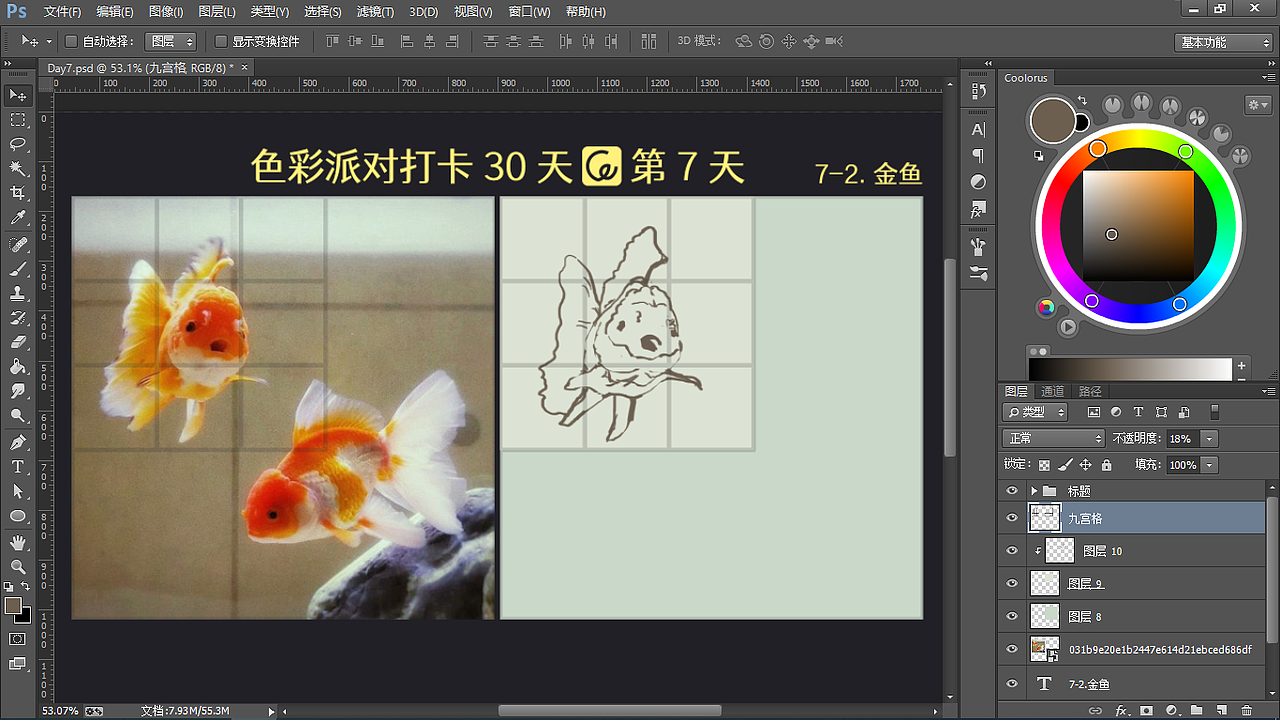Screen dimensions: 1280x720
Task: Click the opacity 18% input field
Action: 1182,439
